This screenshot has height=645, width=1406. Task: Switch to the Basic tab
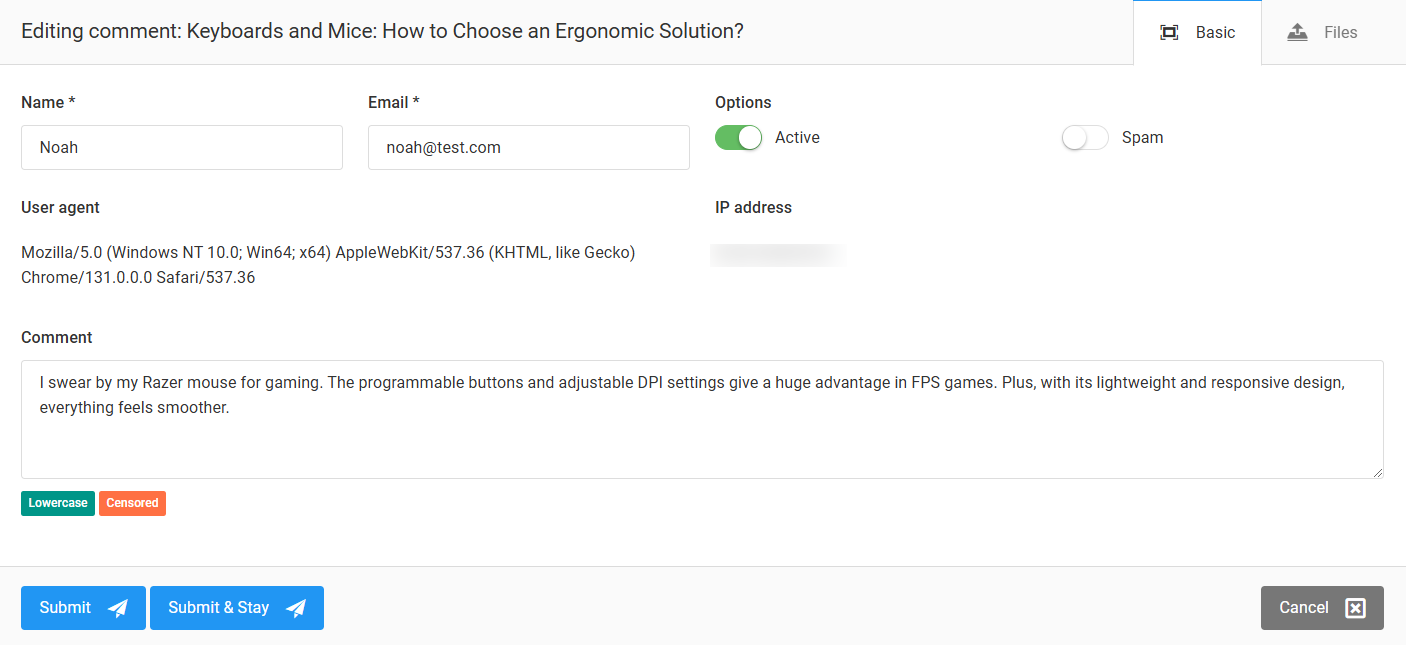pos(1197,32)
